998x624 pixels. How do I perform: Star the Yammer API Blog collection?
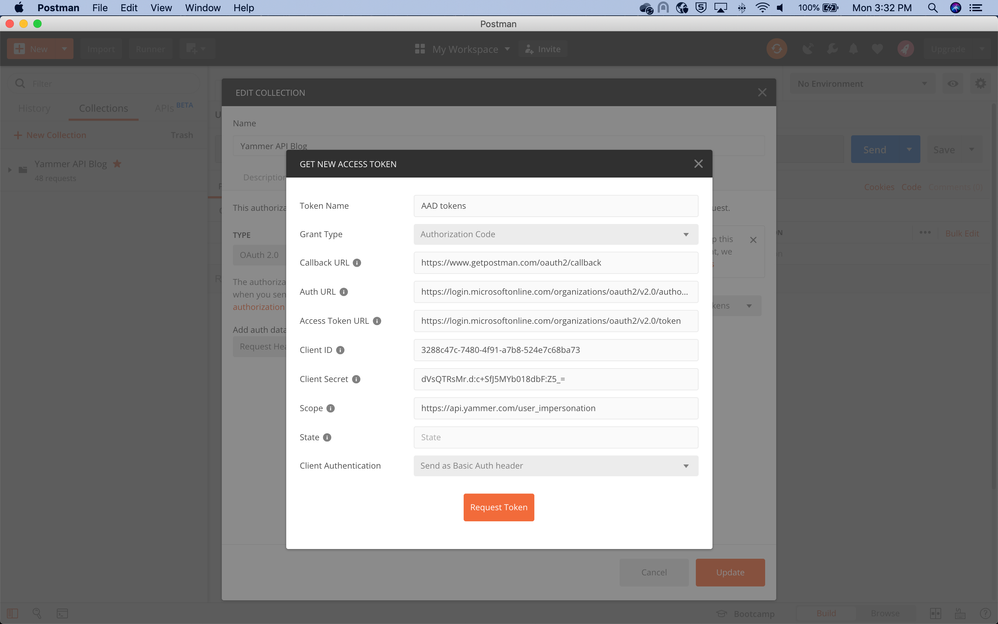(117, 164)
